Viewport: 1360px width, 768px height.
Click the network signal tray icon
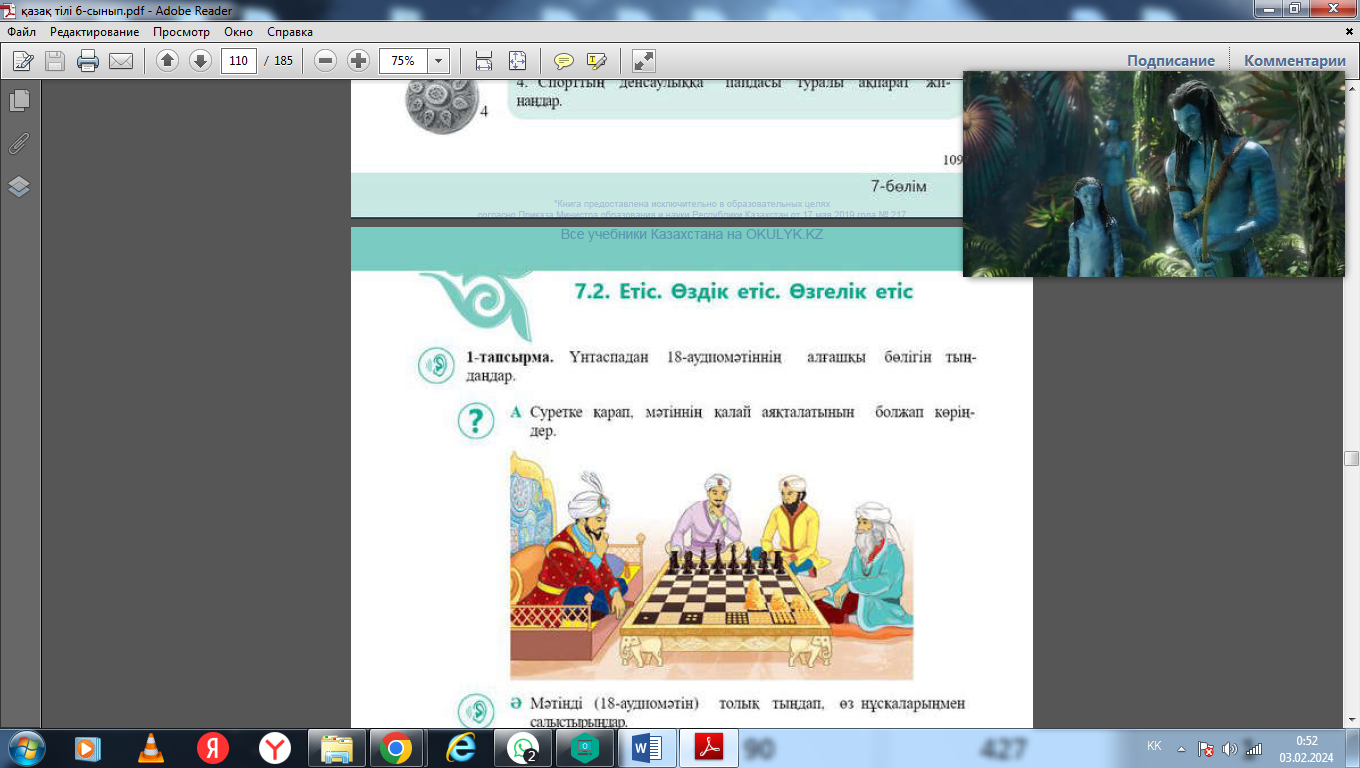tap(1254, 748)
